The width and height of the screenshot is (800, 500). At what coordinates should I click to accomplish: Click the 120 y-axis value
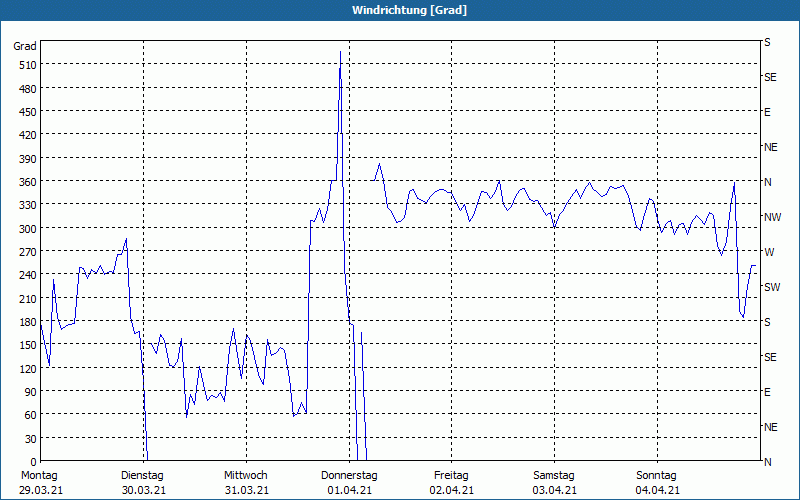27,368
